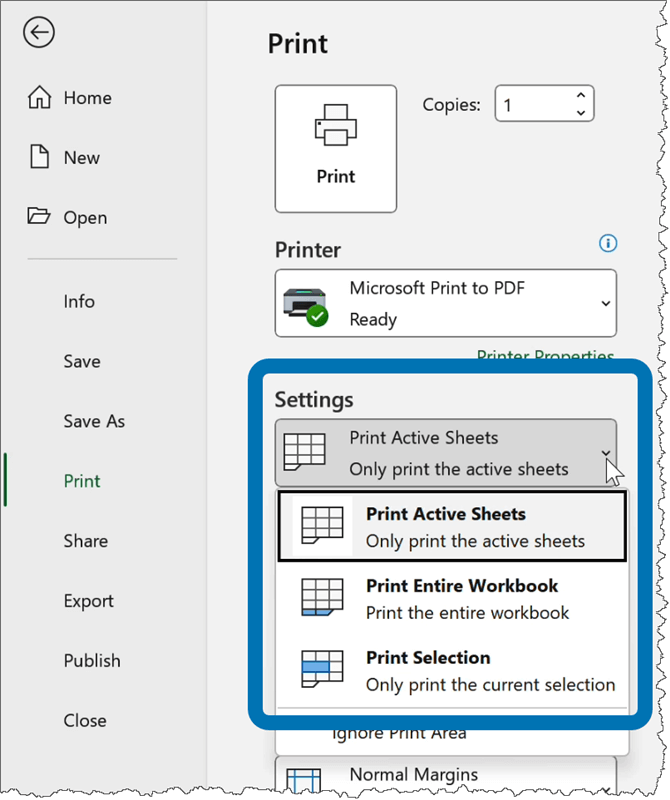Click the Home house icon
Viewport: 670px width, 800px height.
point(39,97)
